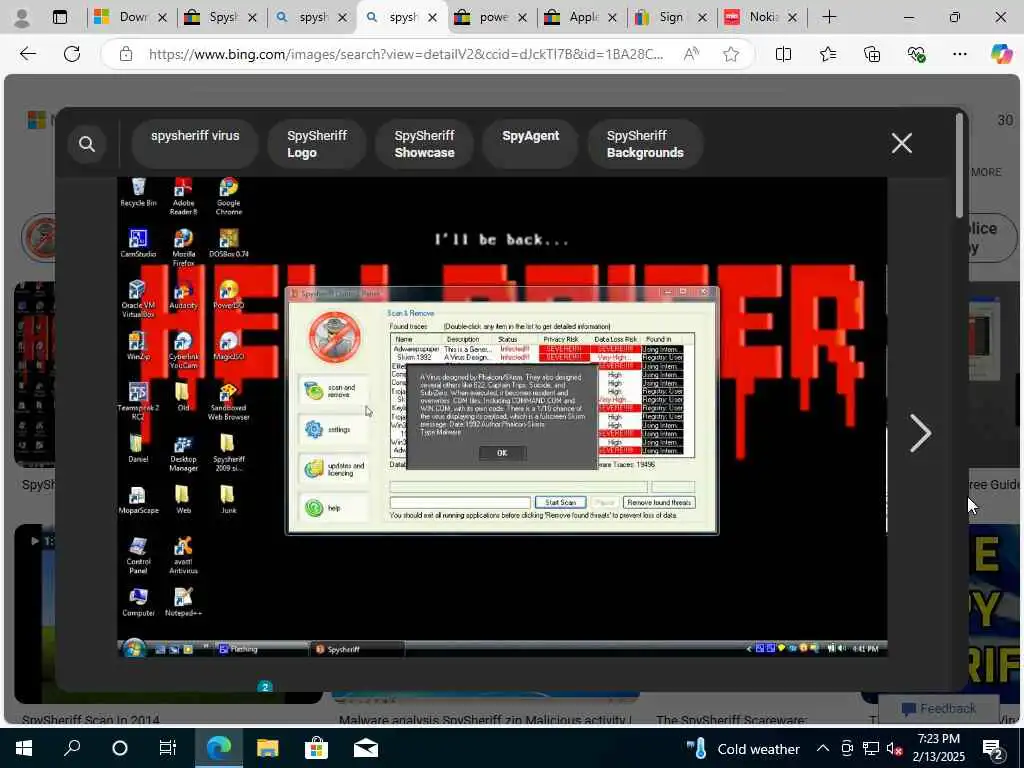The image size is (1024, 768).
Task: Open network icon in system tray
Action: click(871, 748)
